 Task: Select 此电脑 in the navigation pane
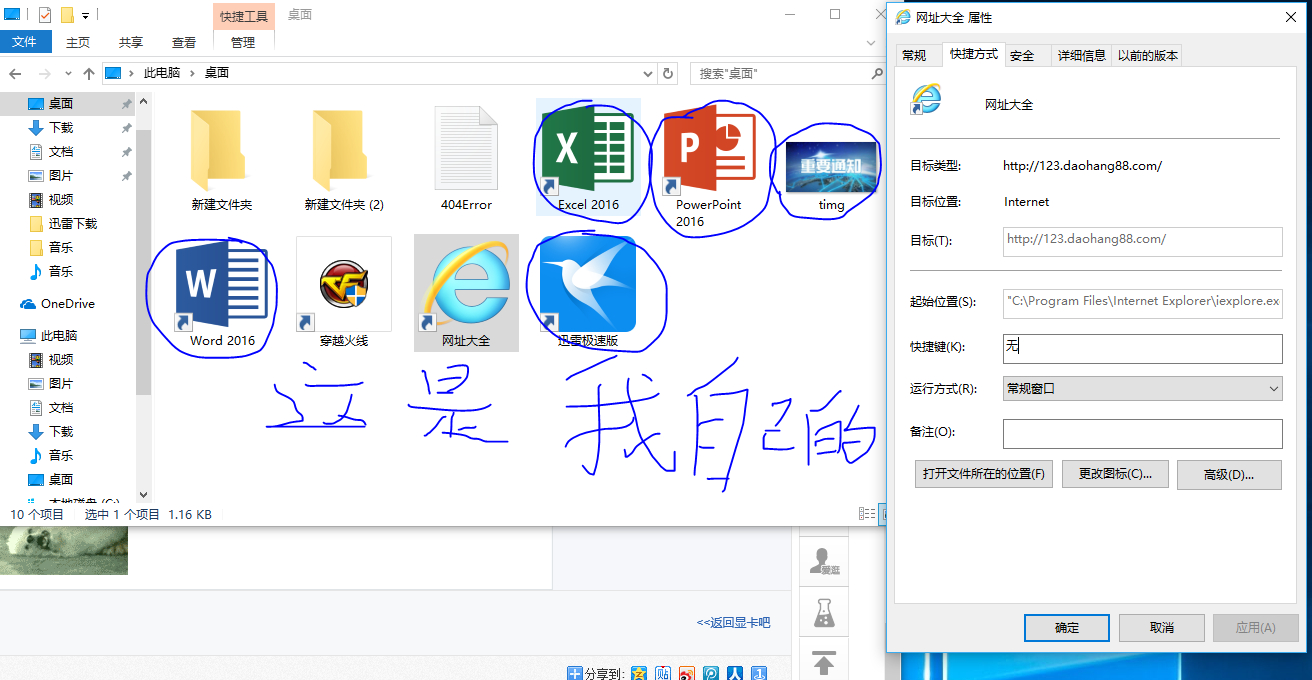tap(59, 335)
